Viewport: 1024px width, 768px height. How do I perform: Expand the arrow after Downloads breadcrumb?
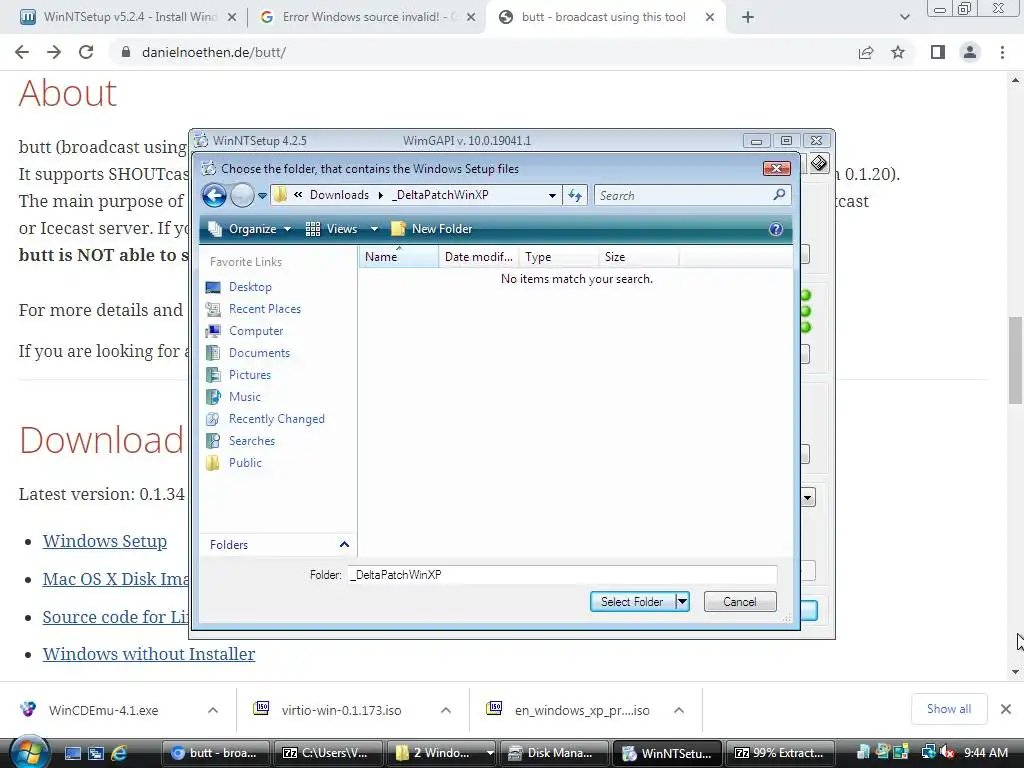point(381,195)
